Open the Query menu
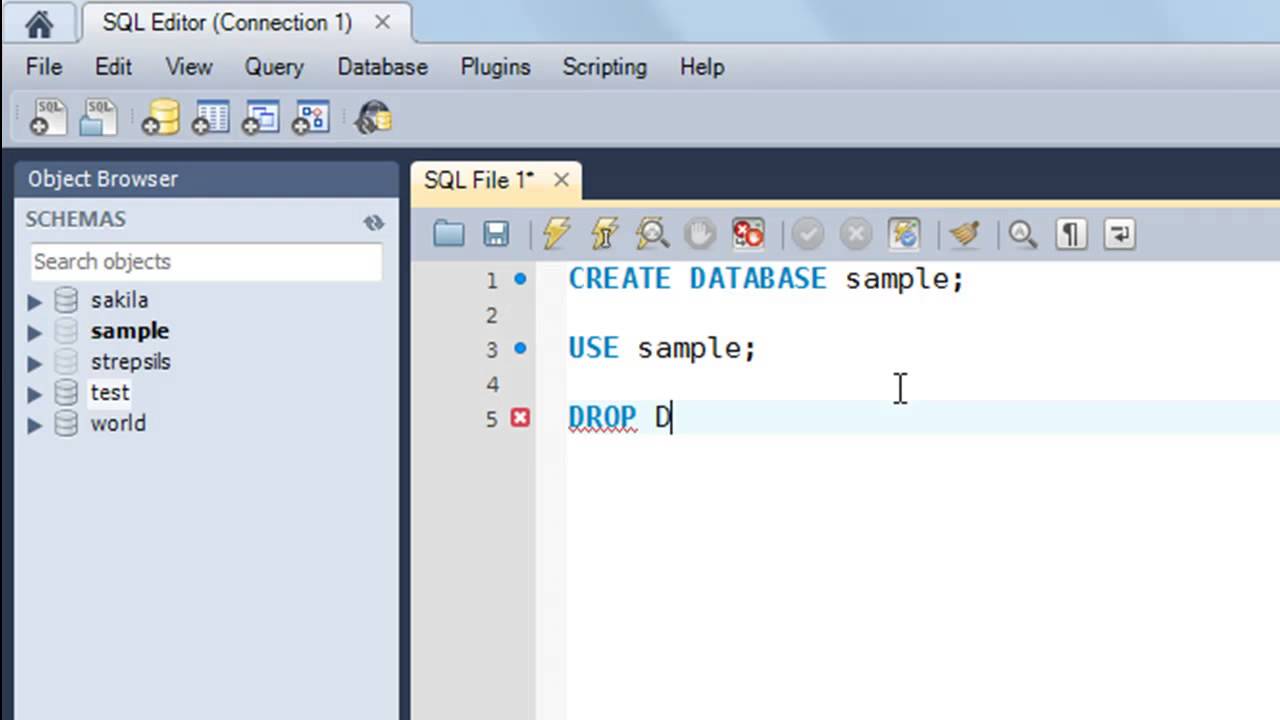This screenshot has width=1280, height=720. tap(274, 67)
